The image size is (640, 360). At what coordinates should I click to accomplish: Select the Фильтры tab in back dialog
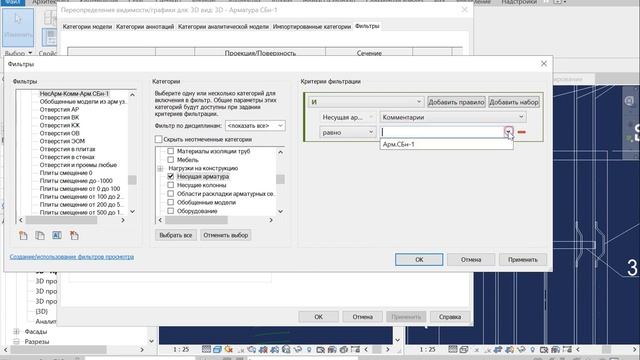tap(367, 26)
